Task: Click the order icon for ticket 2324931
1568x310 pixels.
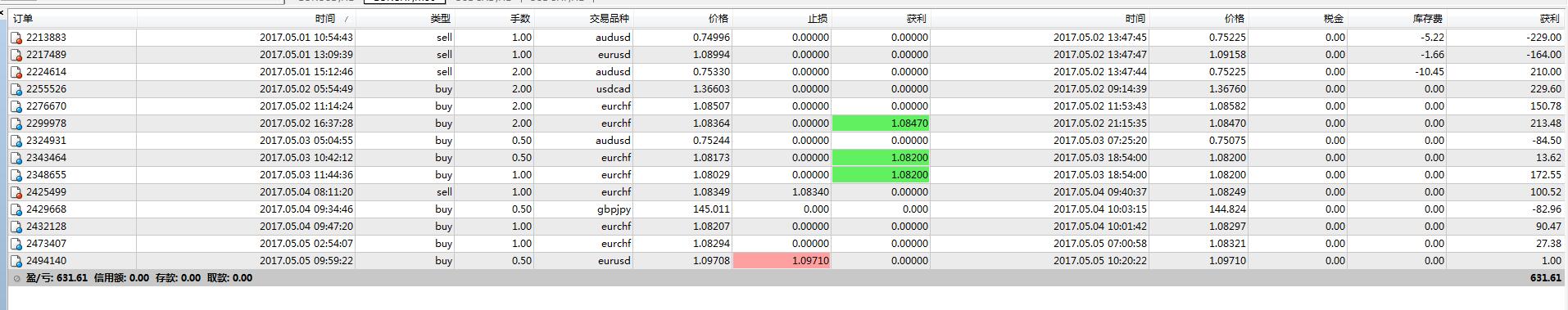Action: point(16,141)
